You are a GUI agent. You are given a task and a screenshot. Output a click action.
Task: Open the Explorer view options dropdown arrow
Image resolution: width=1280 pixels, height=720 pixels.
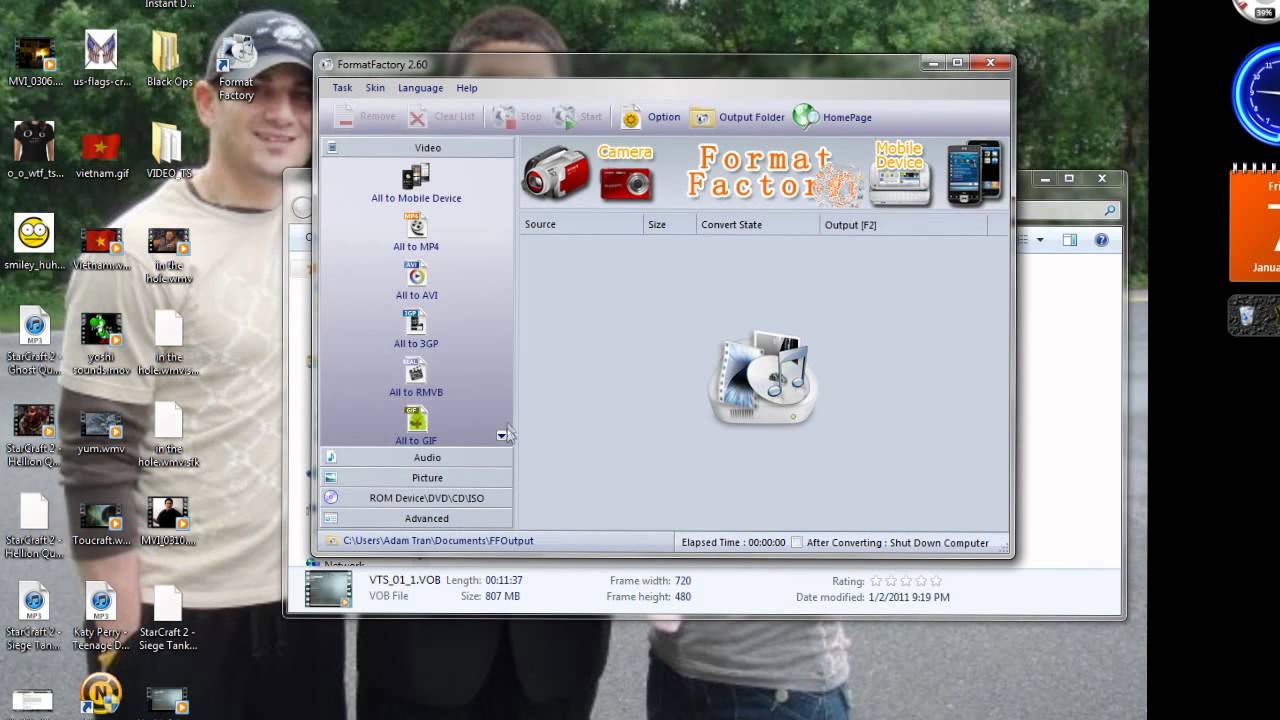click(1040, 240)
